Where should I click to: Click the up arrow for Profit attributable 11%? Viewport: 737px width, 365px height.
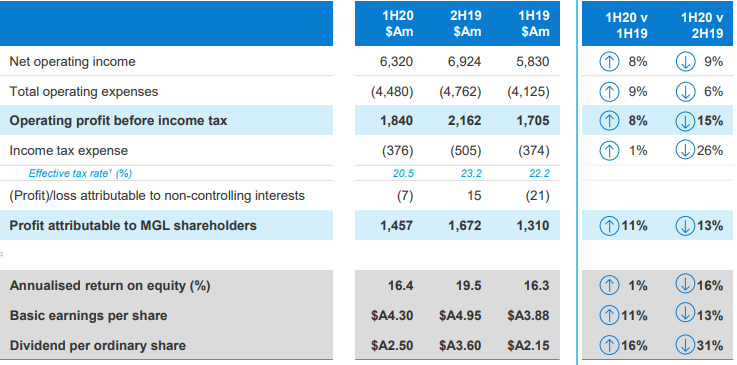tap(609, 226)
